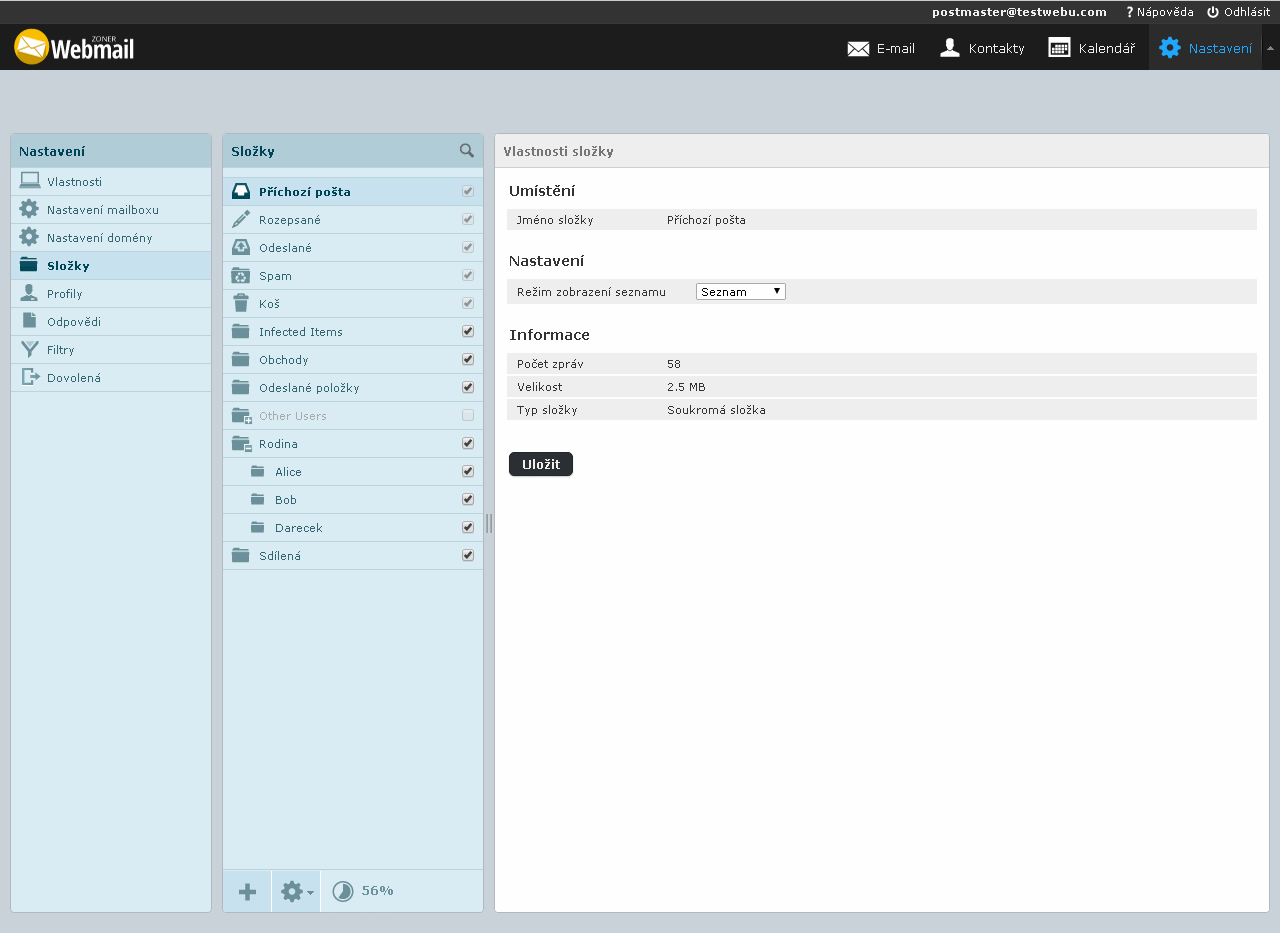Viewport: 1280px width, 933px height.
Task: Open the Režim zobrazení seznamu dropdown
Action: click(740, 291)
